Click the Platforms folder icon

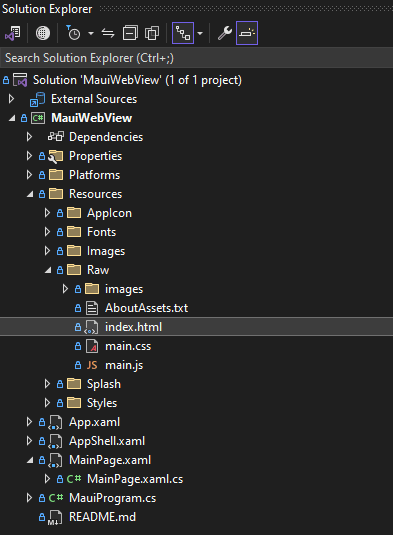(56, 175)
